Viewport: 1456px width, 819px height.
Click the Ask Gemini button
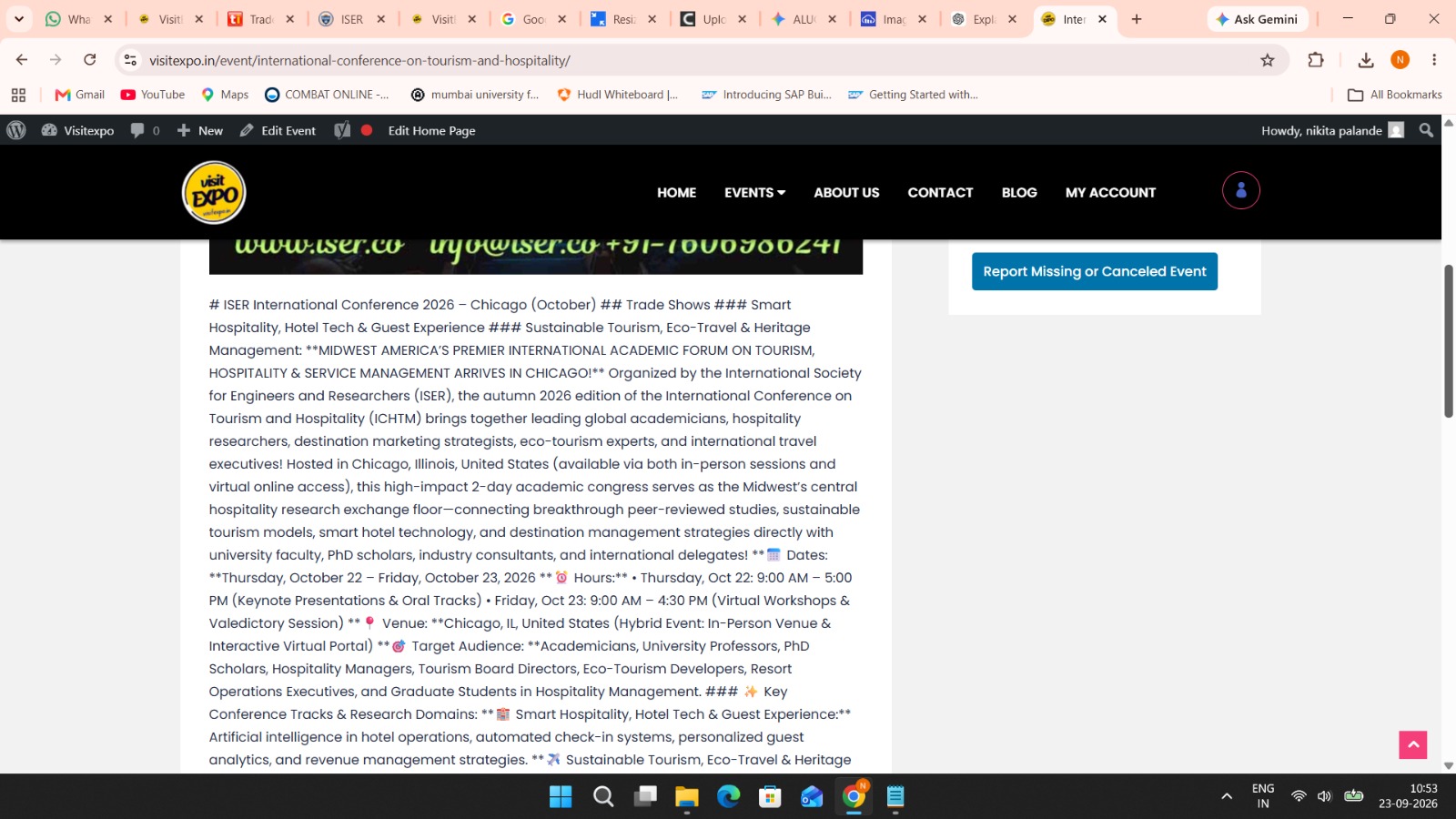[1257, 19]
